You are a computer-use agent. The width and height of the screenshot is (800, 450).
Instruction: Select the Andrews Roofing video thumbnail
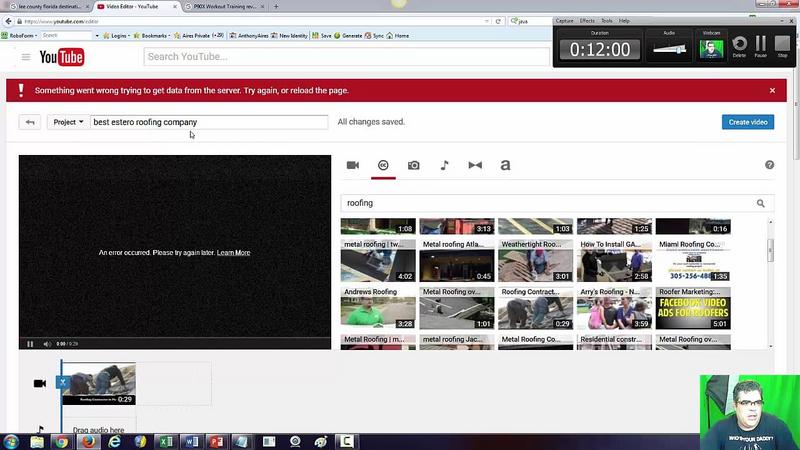coord(378,308)
